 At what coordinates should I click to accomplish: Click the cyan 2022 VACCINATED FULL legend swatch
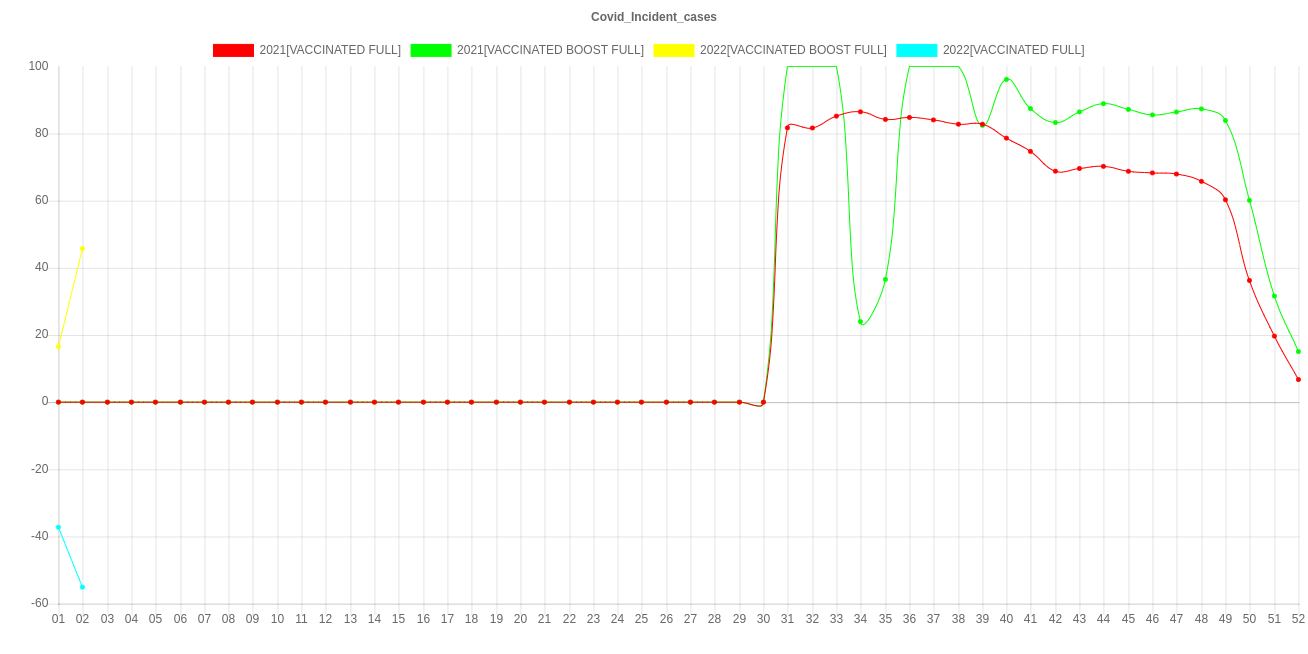[916, 50]
